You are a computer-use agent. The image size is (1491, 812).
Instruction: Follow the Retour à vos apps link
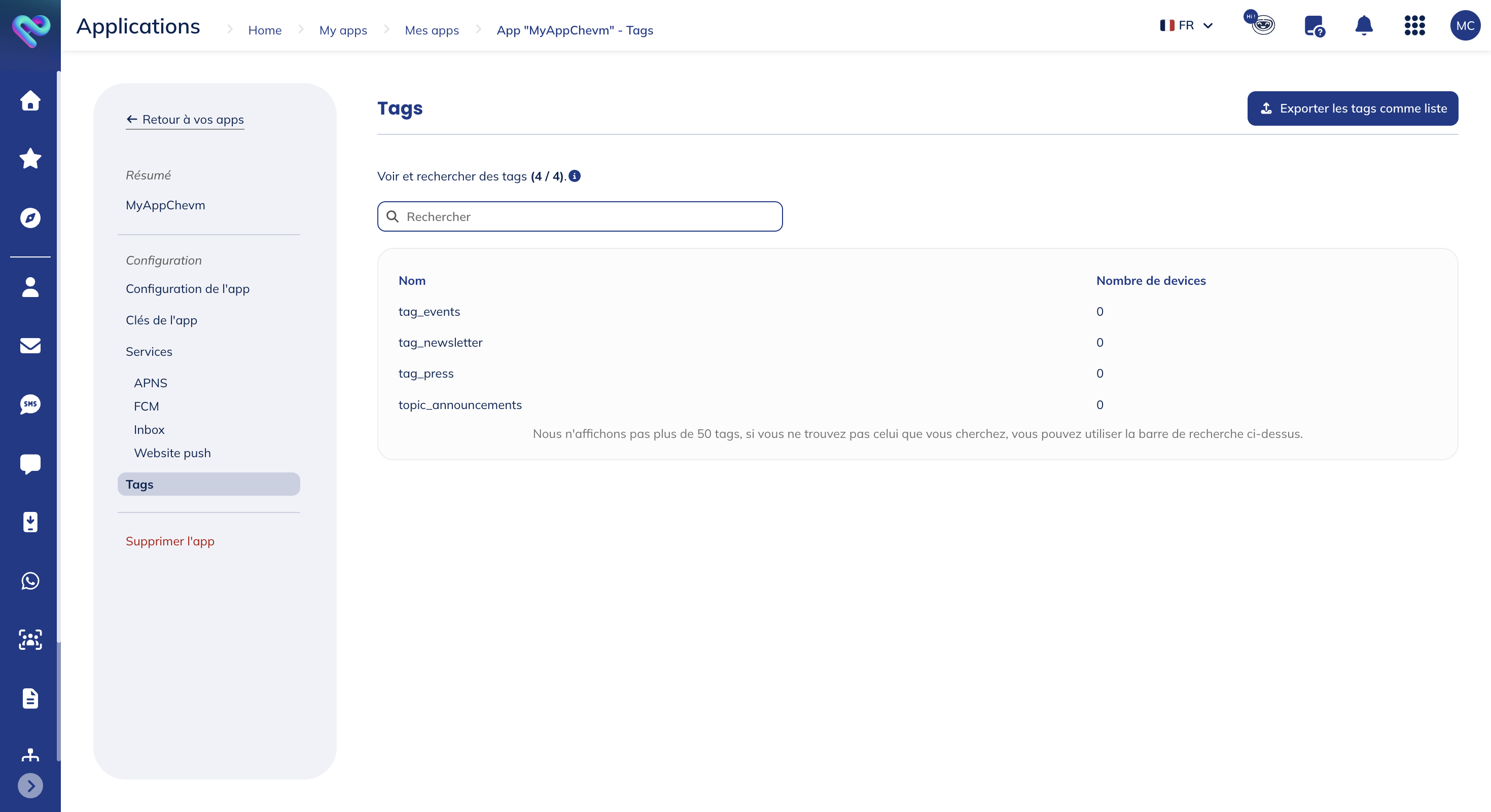point(185,119)
